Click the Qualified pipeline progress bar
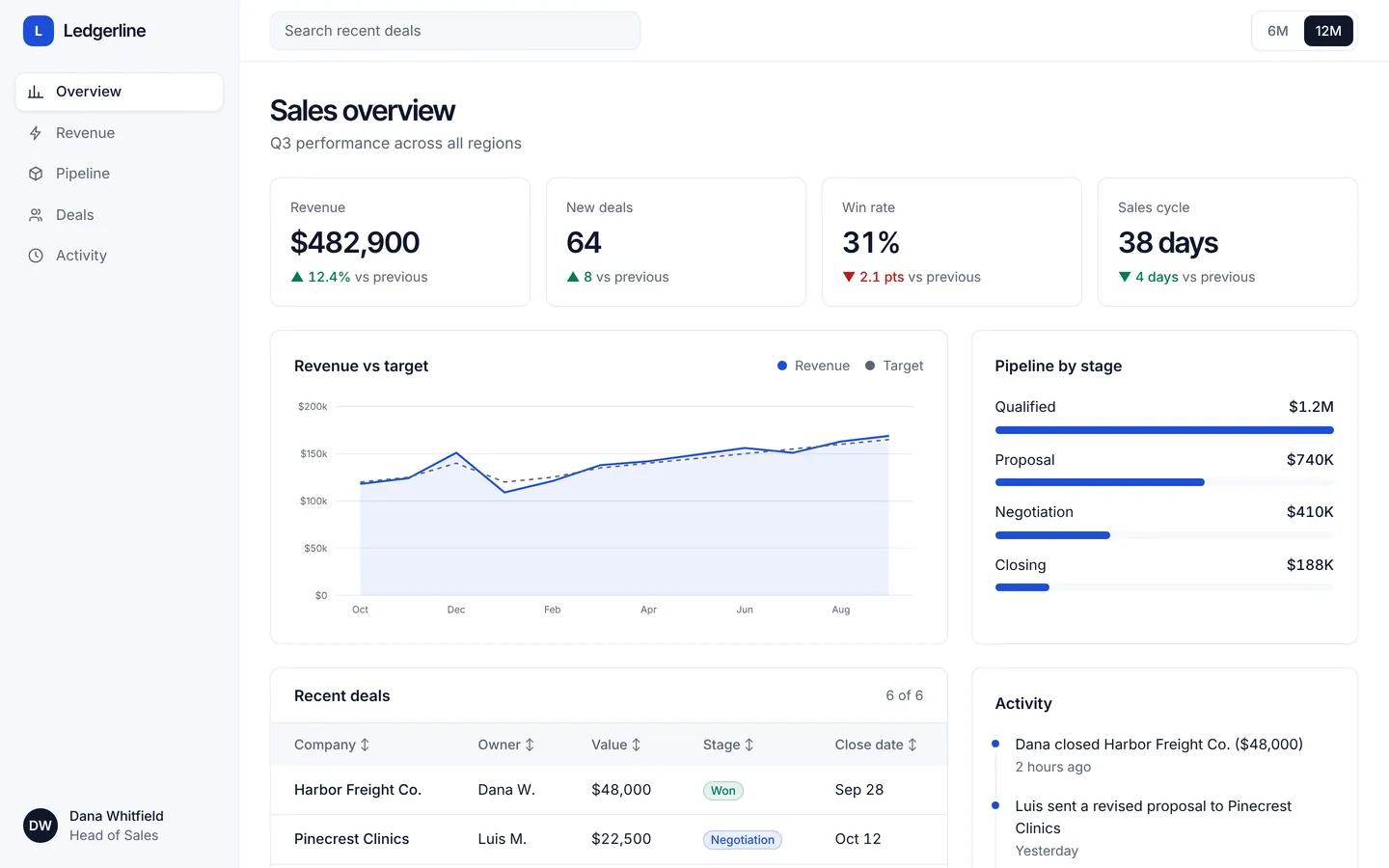The image size is (1389, 868). pos(1164,430)
